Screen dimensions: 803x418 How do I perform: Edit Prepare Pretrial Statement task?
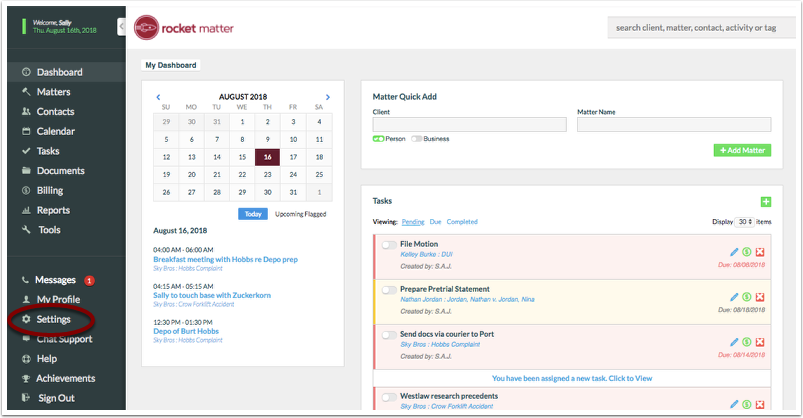pos(734,297)
